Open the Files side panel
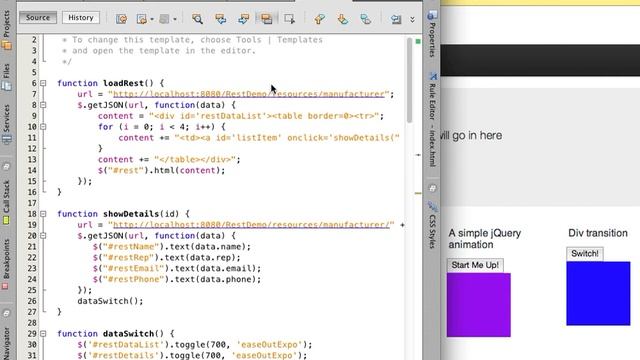Viewport: 640px width, 360px height. coord(7,77)
